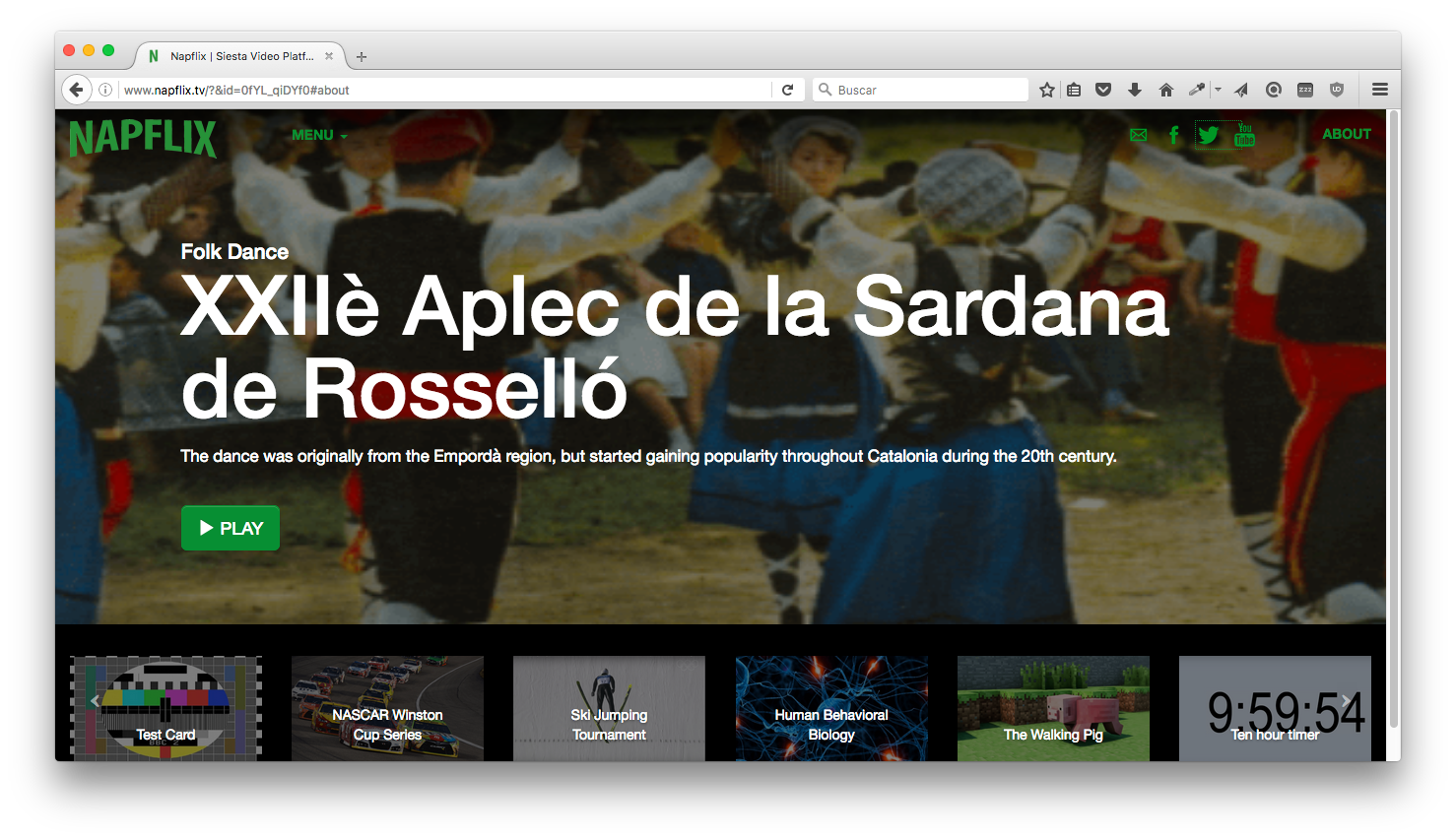
Task: Open Ski Jumping Tournament thumbnail
Action: [609, 708]
